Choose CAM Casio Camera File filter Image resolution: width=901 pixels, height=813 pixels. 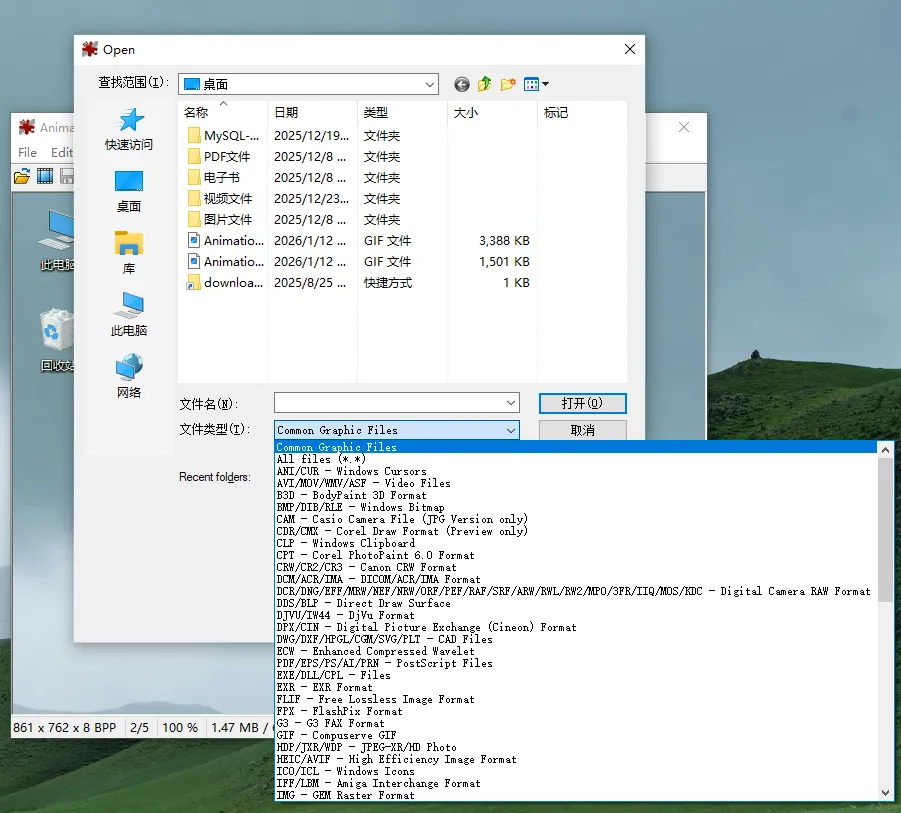(576, 519)
